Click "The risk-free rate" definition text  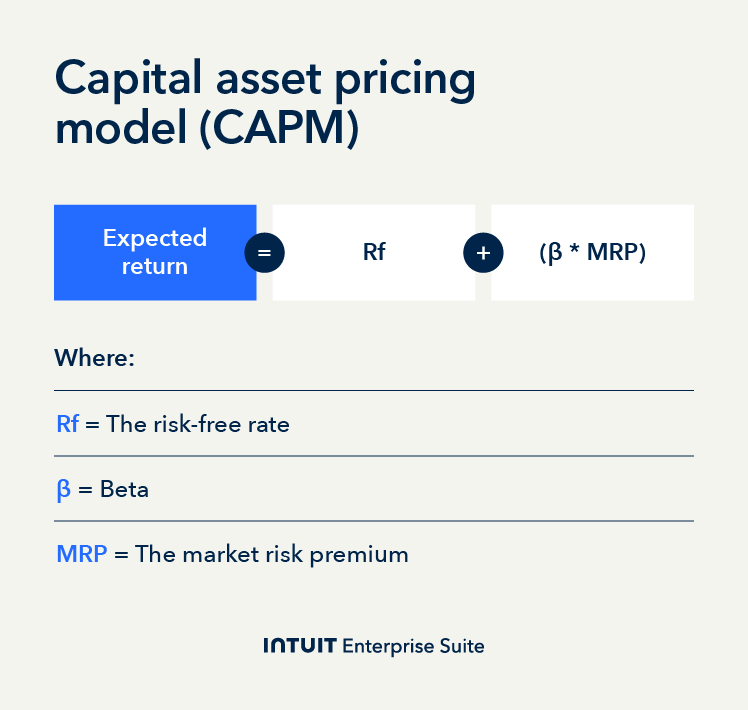(x=198, y=424)
